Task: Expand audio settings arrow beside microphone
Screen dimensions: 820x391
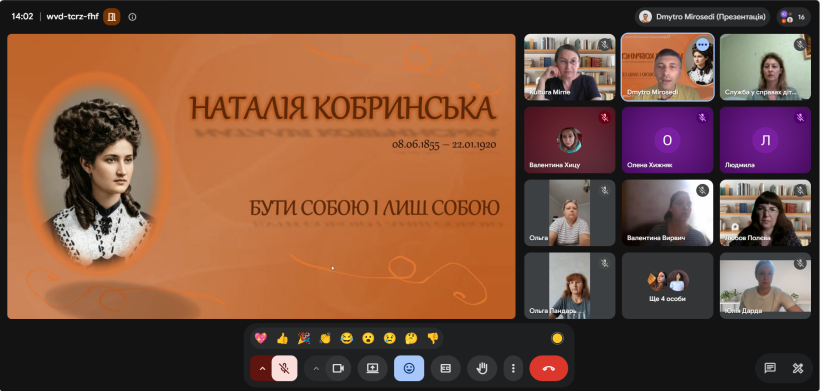Action: click(x=263, y=368)
